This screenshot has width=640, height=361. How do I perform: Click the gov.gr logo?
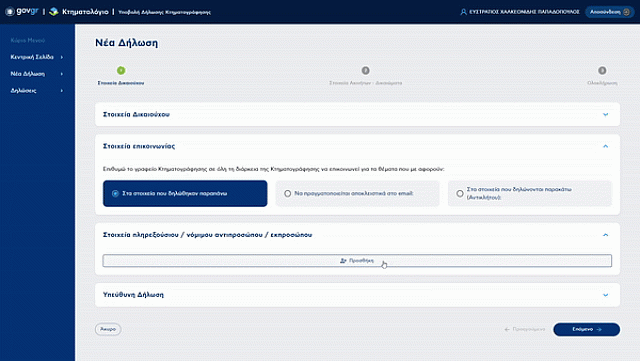pyautogui.click(x=22, y=11)
